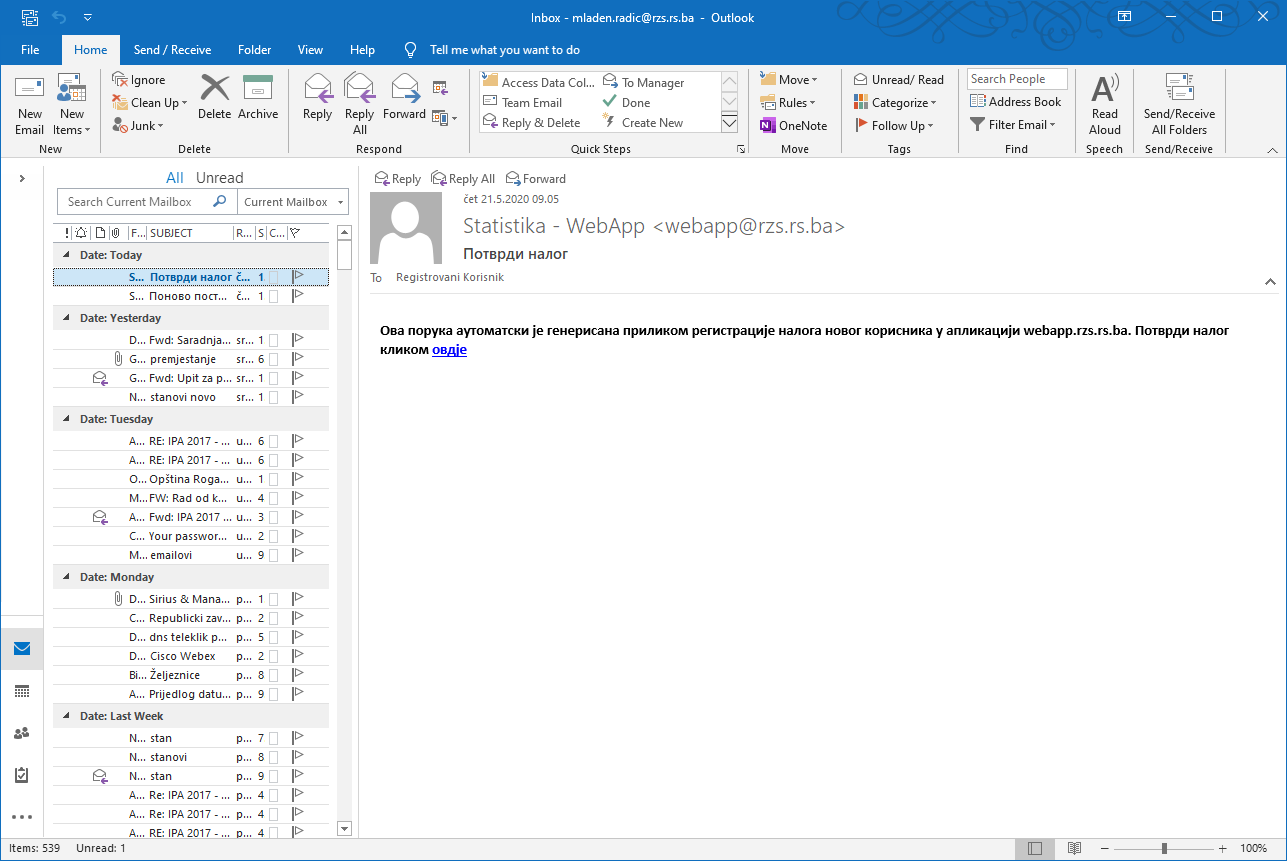Viewport: 1287px width, 861px height.
Task: Toggle the flag on the premjestanje email
Action: pyautogui.click(x=297, y=359)
